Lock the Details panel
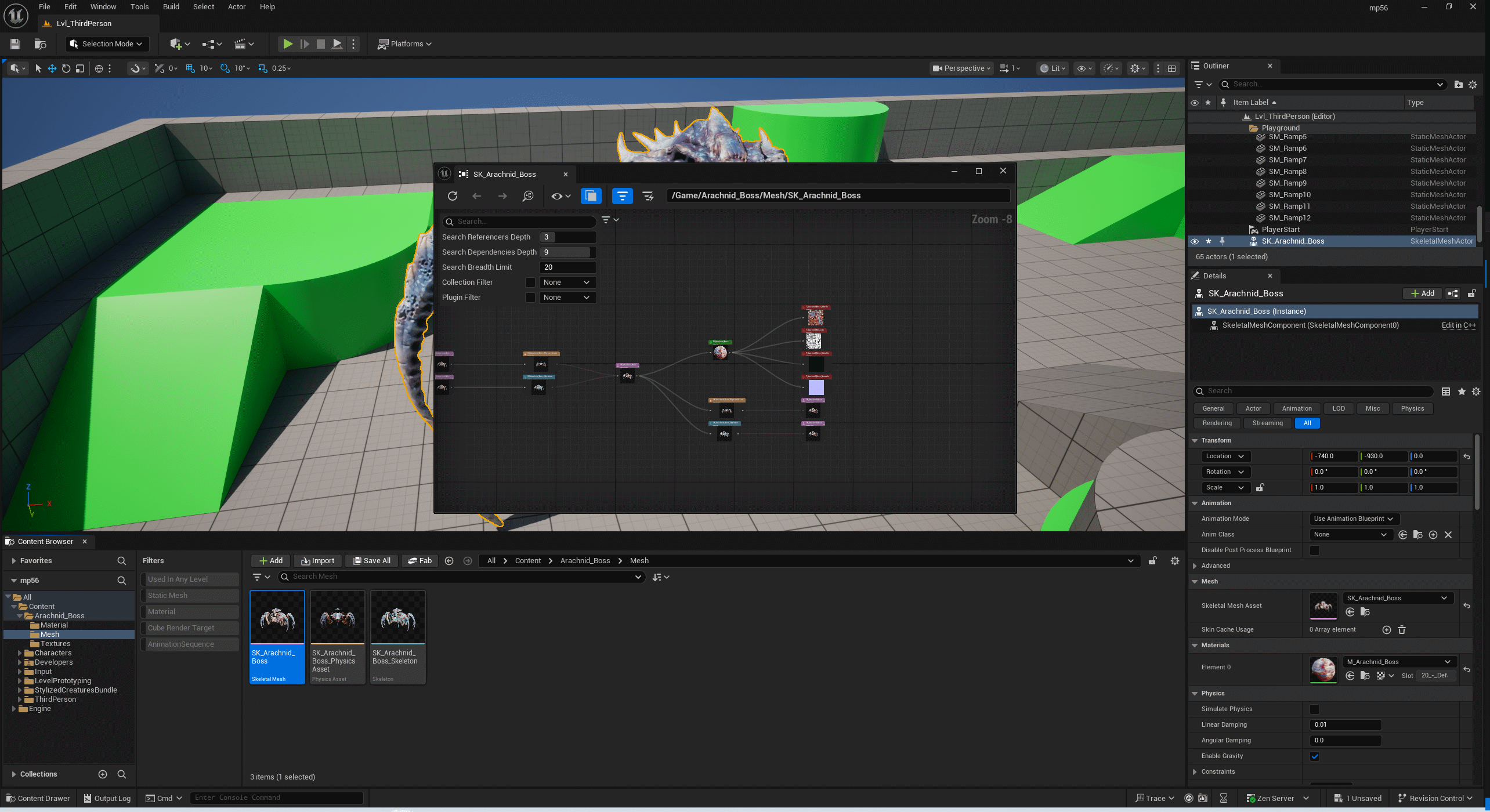1490x812 pixels. coord(1471,293)
